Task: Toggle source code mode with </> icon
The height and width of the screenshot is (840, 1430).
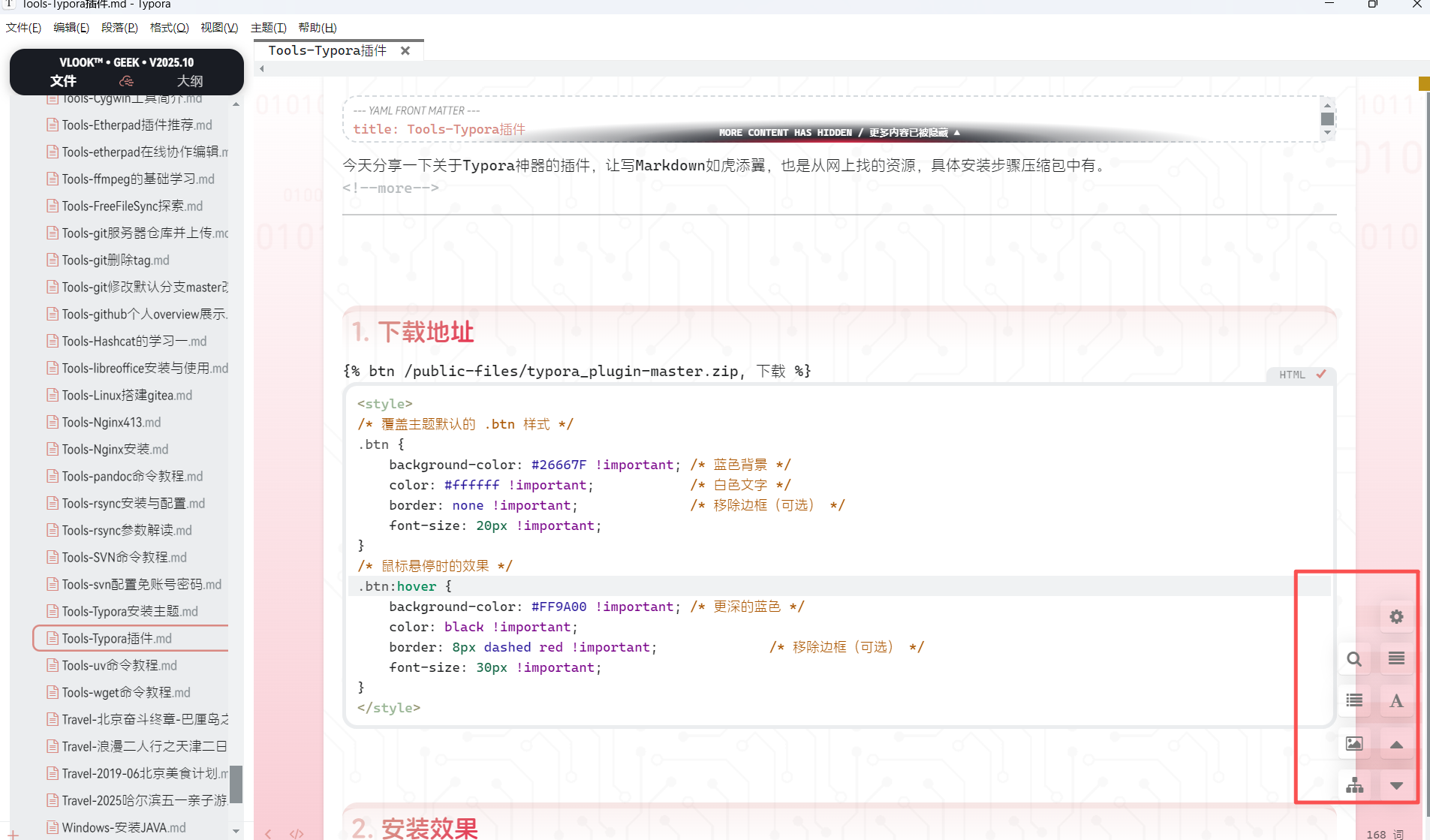Action: pos(297,833)
